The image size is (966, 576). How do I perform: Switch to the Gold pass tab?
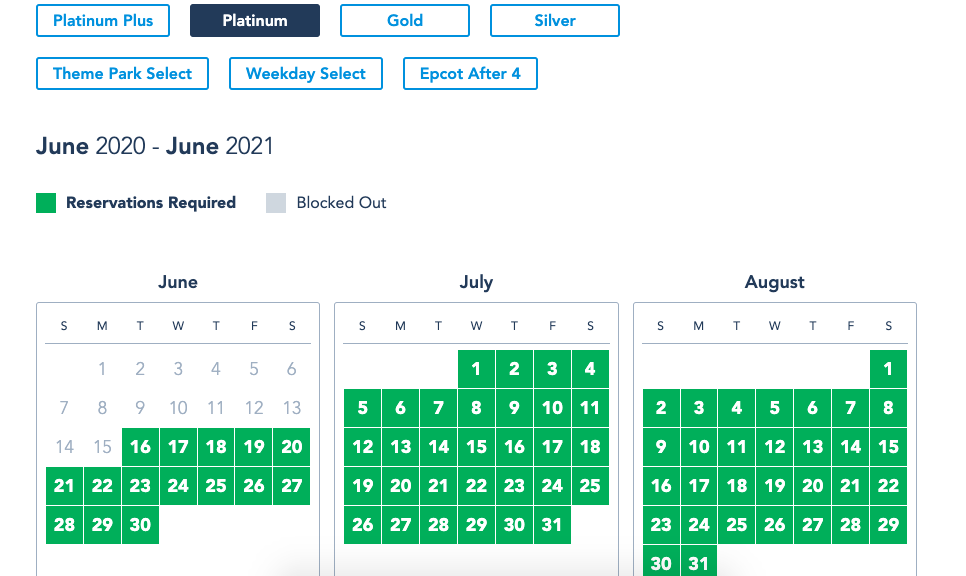point(405,20)
